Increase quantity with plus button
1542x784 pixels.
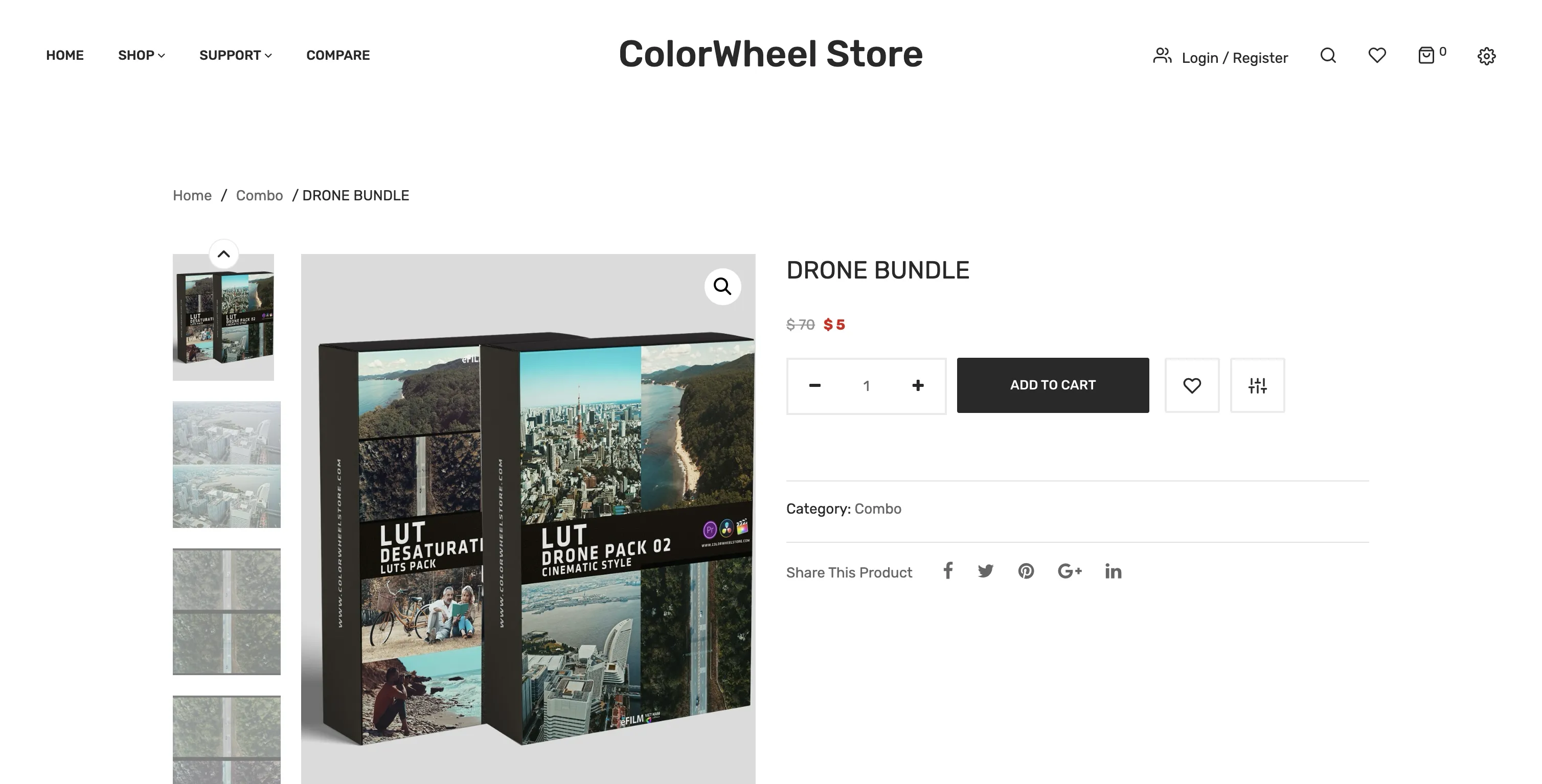click(x=918, y=385)
